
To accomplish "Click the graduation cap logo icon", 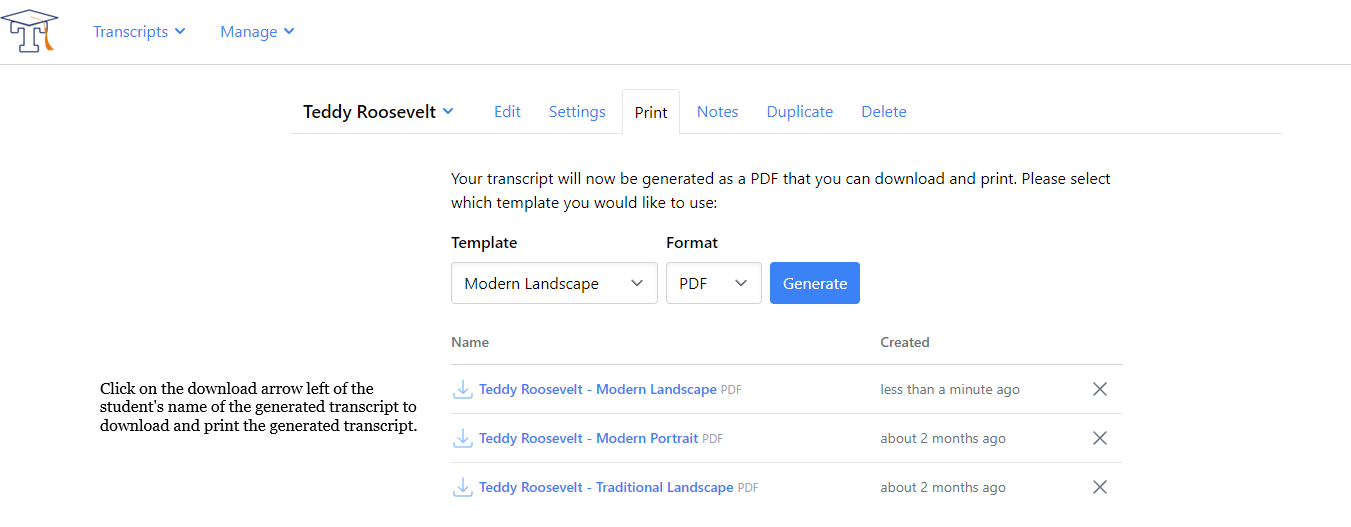I will pos(29,31).
